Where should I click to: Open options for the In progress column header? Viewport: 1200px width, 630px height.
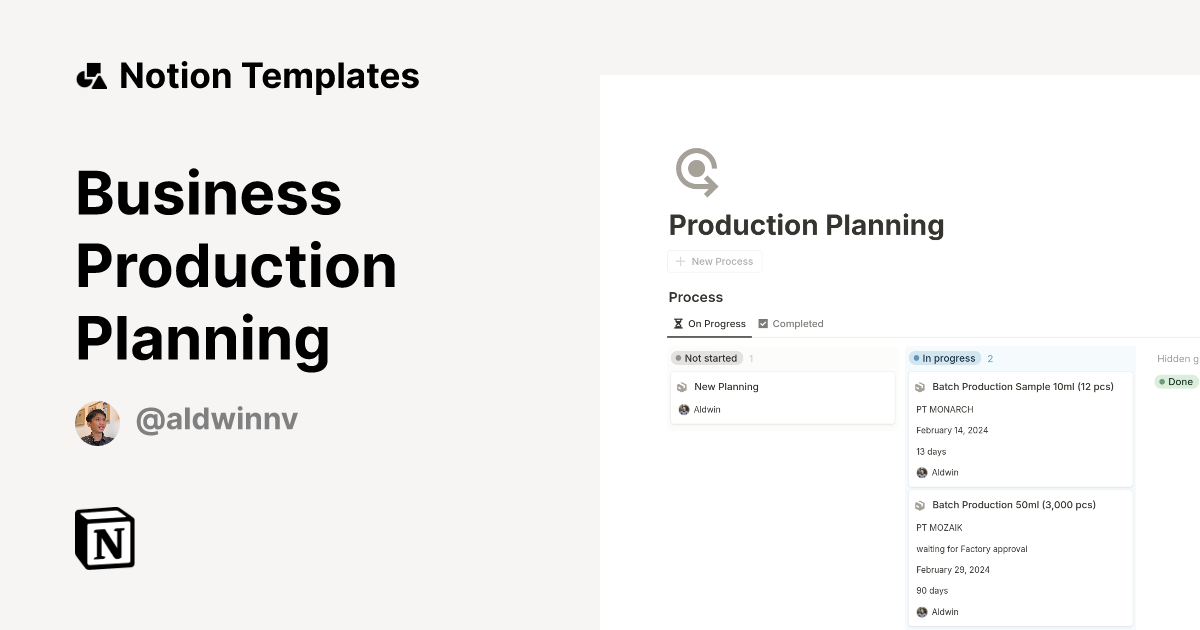coord(944,358)
